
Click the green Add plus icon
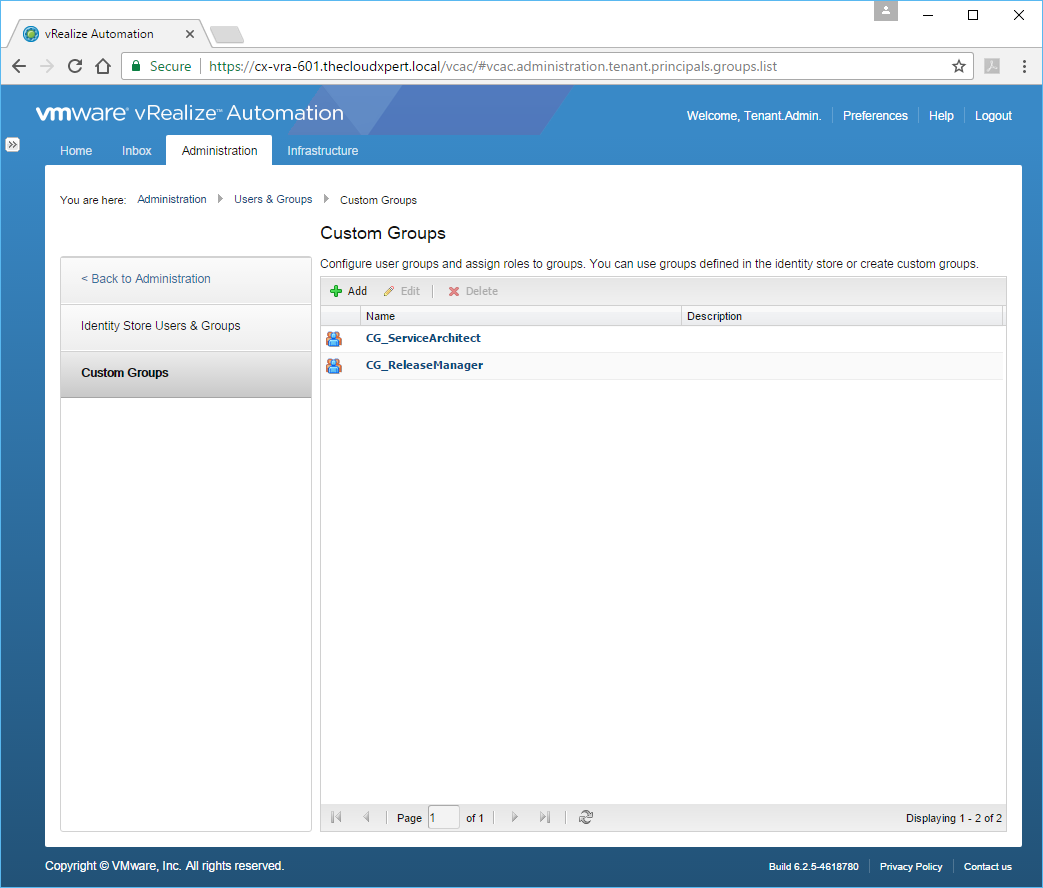(x=336, y=291)
